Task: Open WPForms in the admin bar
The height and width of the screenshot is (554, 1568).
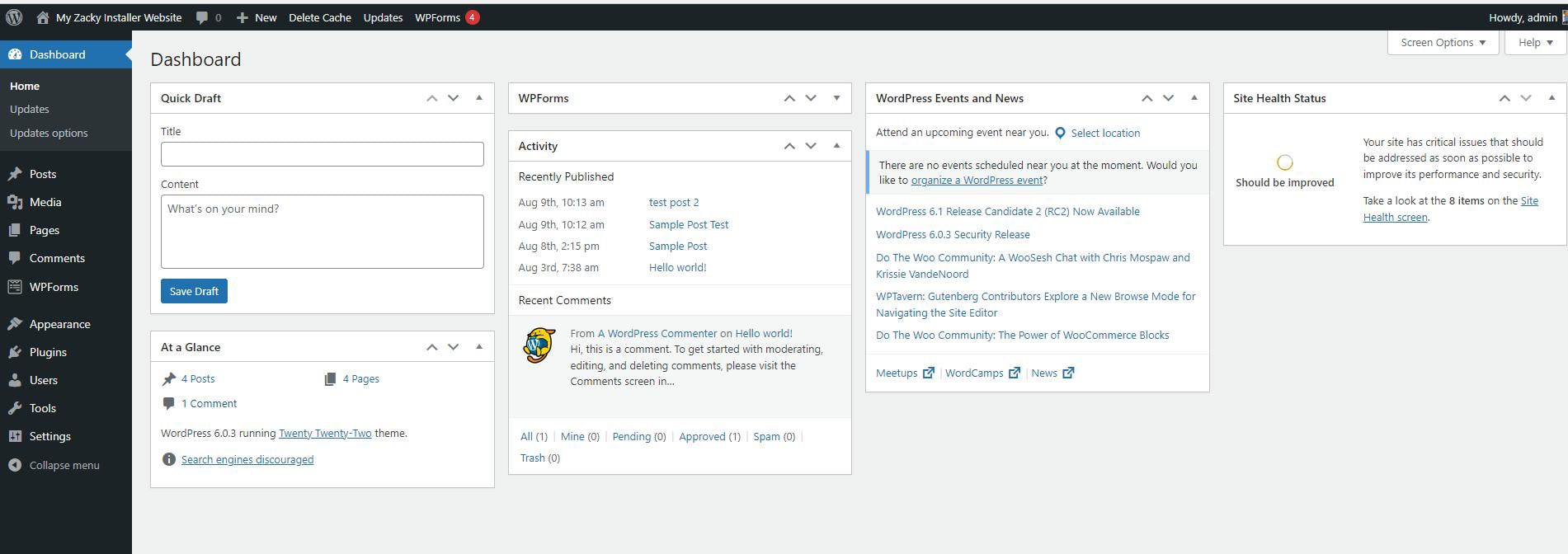Action: [x=447, y=17]
